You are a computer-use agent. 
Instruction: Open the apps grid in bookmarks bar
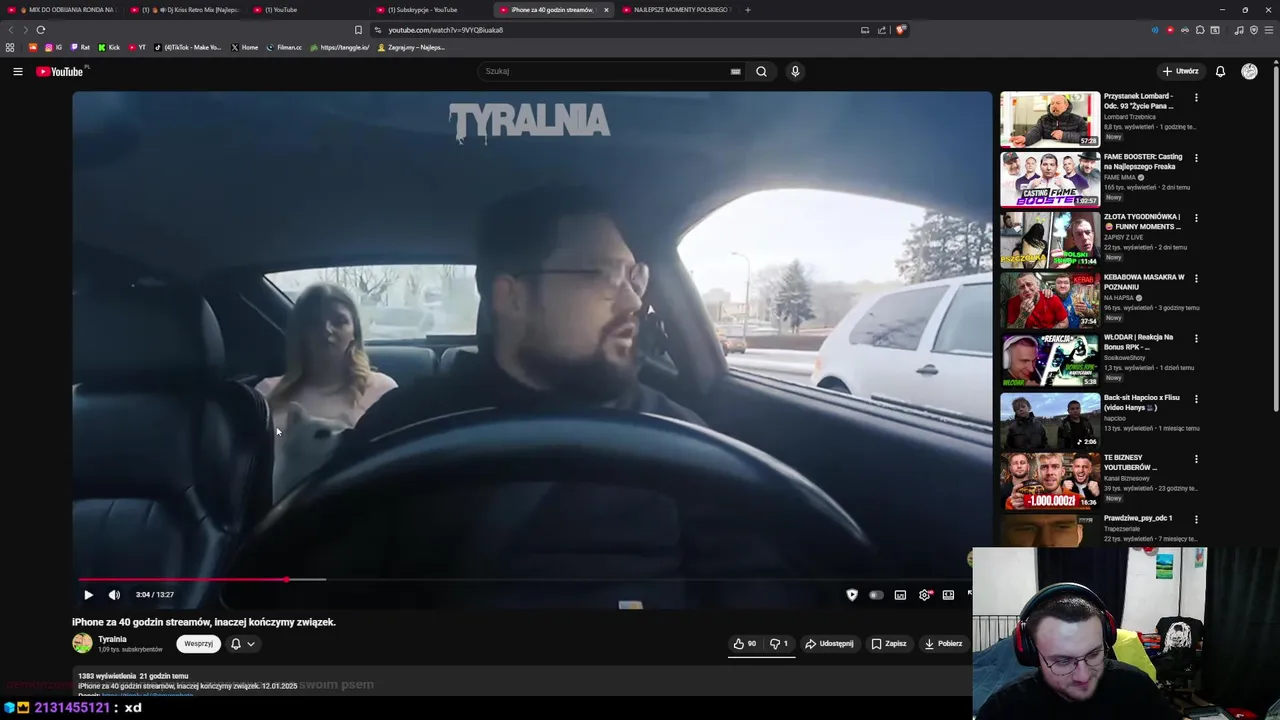tap(10, 47)
